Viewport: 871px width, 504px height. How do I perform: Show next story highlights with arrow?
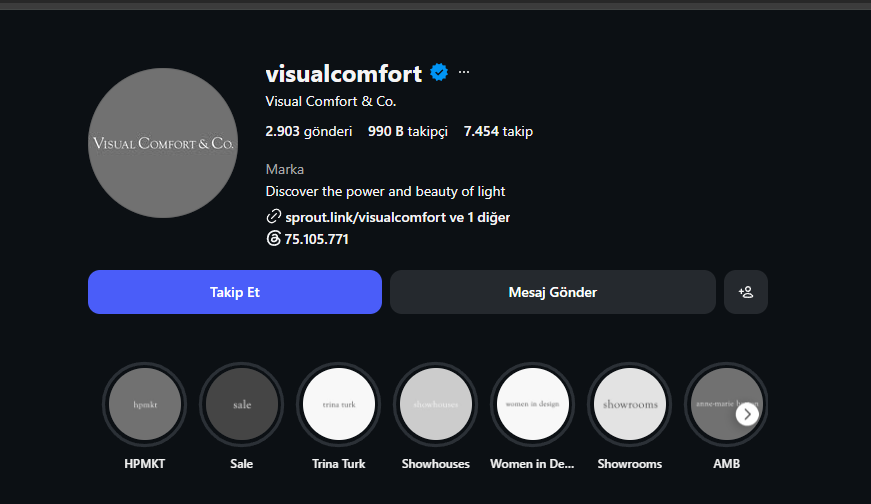[747, 414]
